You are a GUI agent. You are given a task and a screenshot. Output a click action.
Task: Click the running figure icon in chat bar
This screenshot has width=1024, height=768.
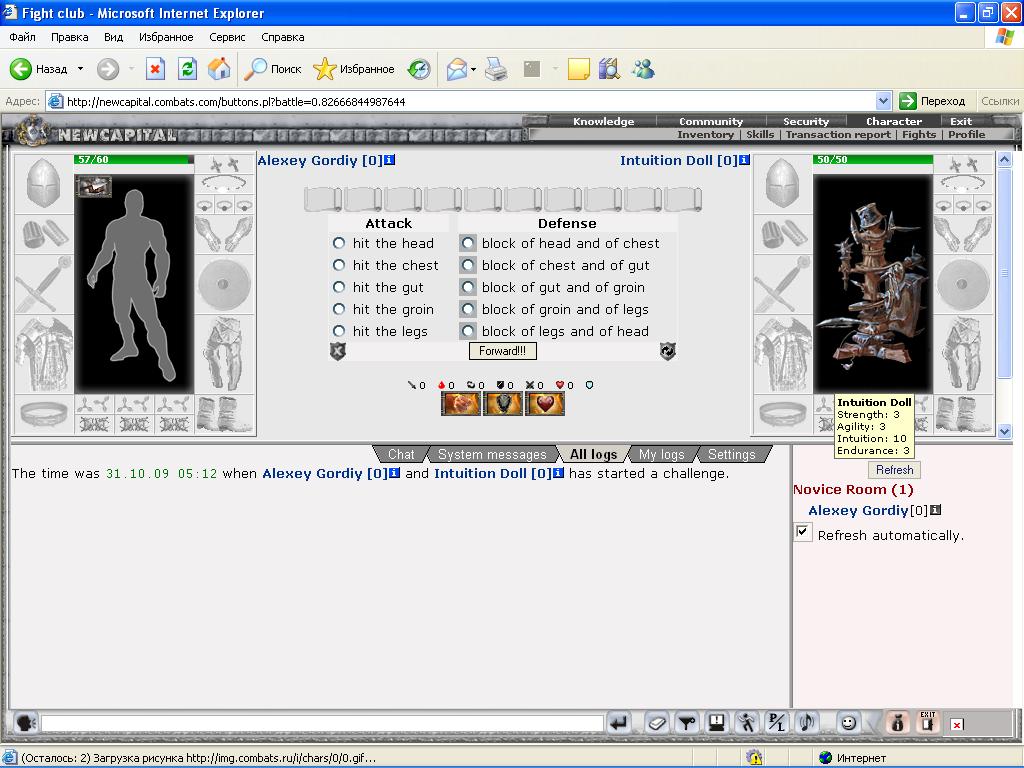coord(746,722)
